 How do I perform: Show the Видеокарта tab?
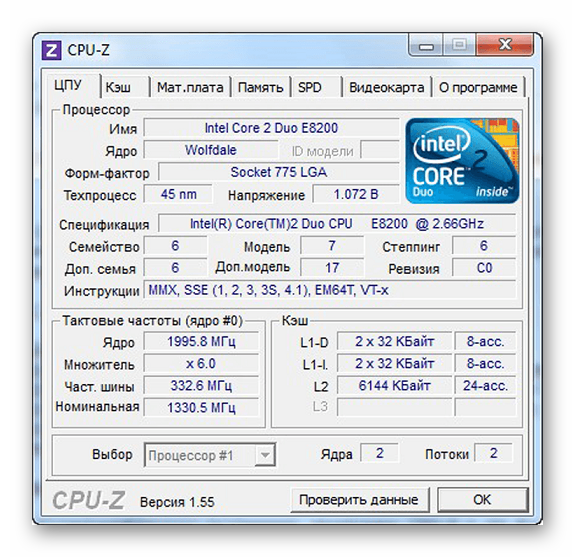click(x=387, y=87)
